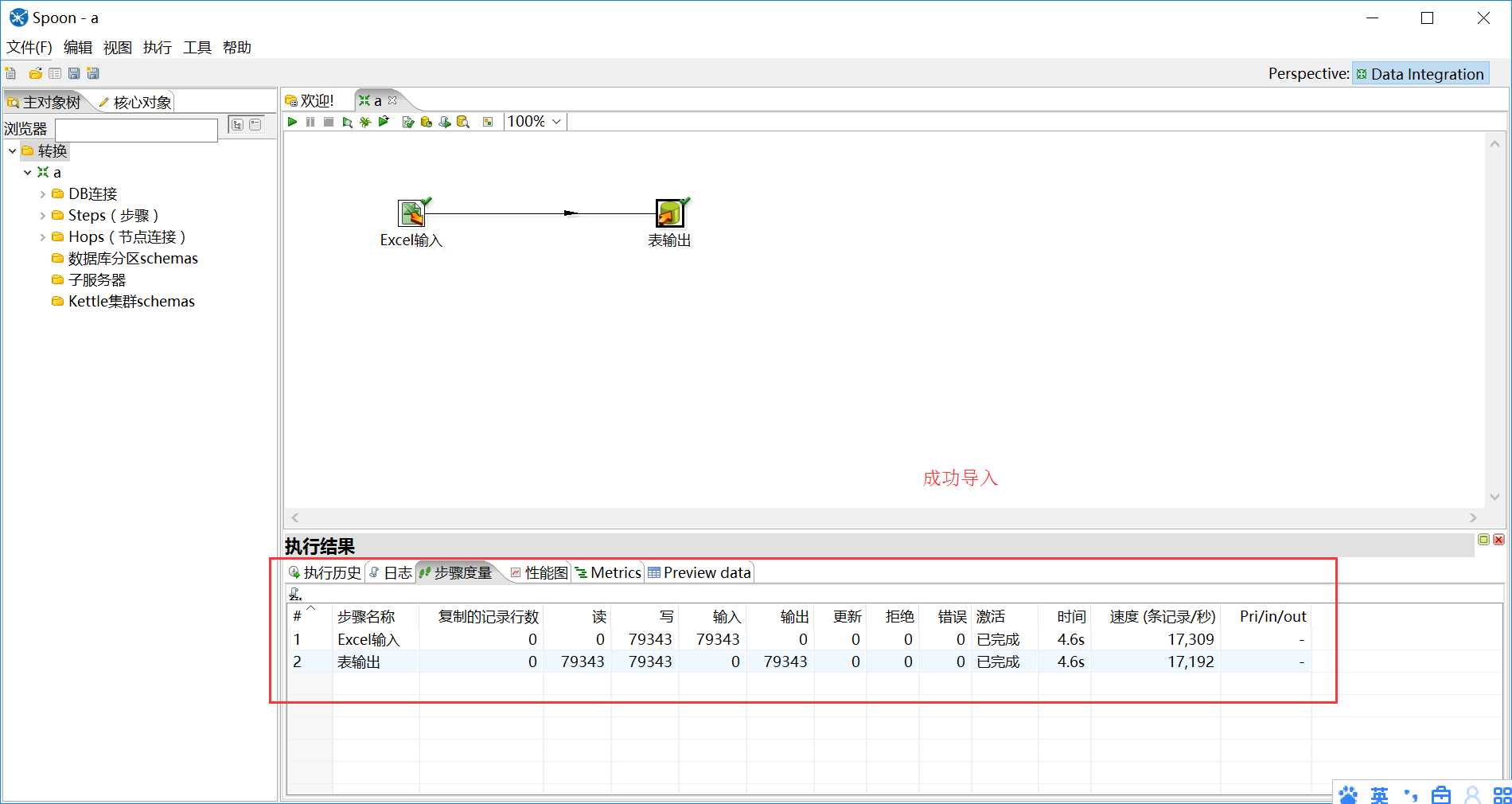The height and width of the screenshot is (804, 1512).
Task: Click the canvas vertical scroll up arrow
Action: tap(1494, 144)
